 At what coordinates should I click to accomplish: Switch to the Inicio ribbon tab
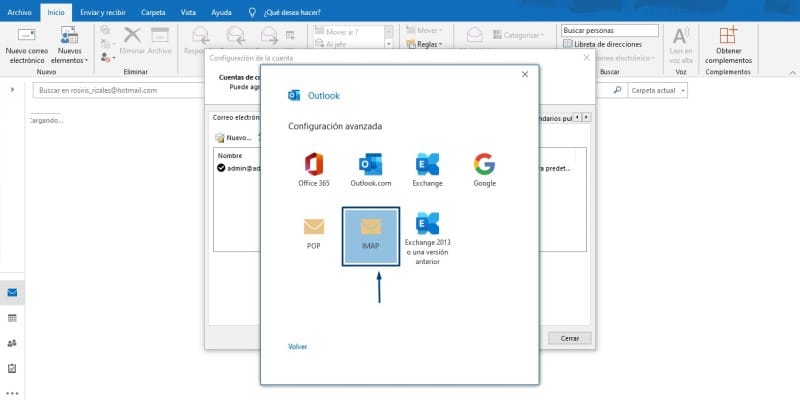tap(56, 12)
